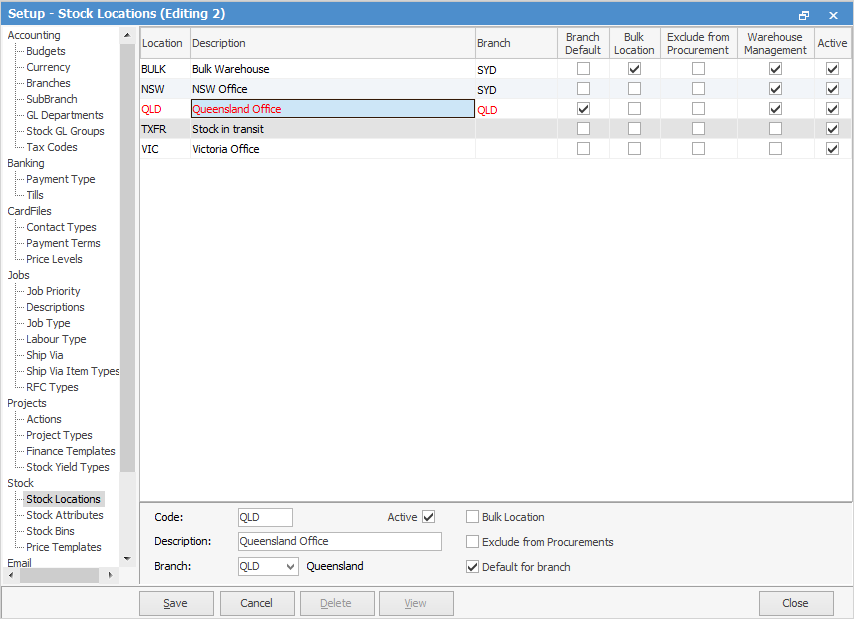Open the Branch dropdown list
Image resolution: width=854 pixels, height=619 pixels.
[x=290, y=566]
